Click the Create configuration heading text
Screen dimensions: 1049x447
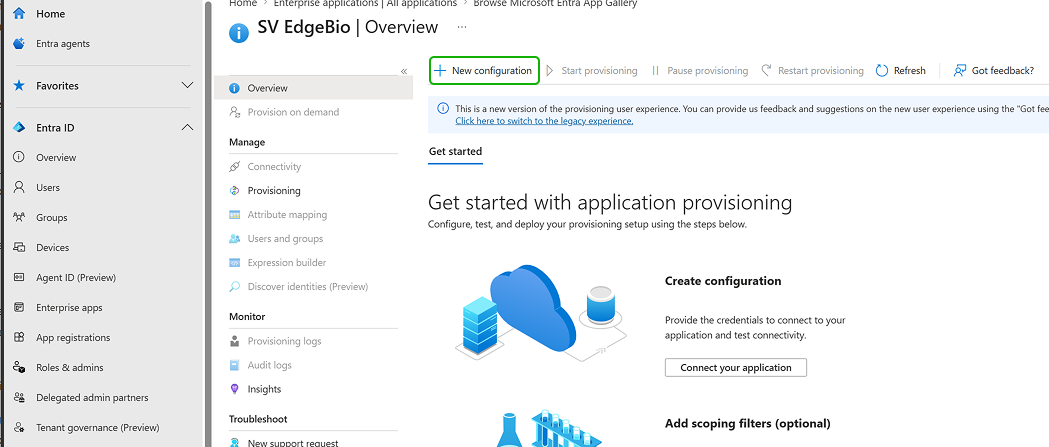click(723, 281)
